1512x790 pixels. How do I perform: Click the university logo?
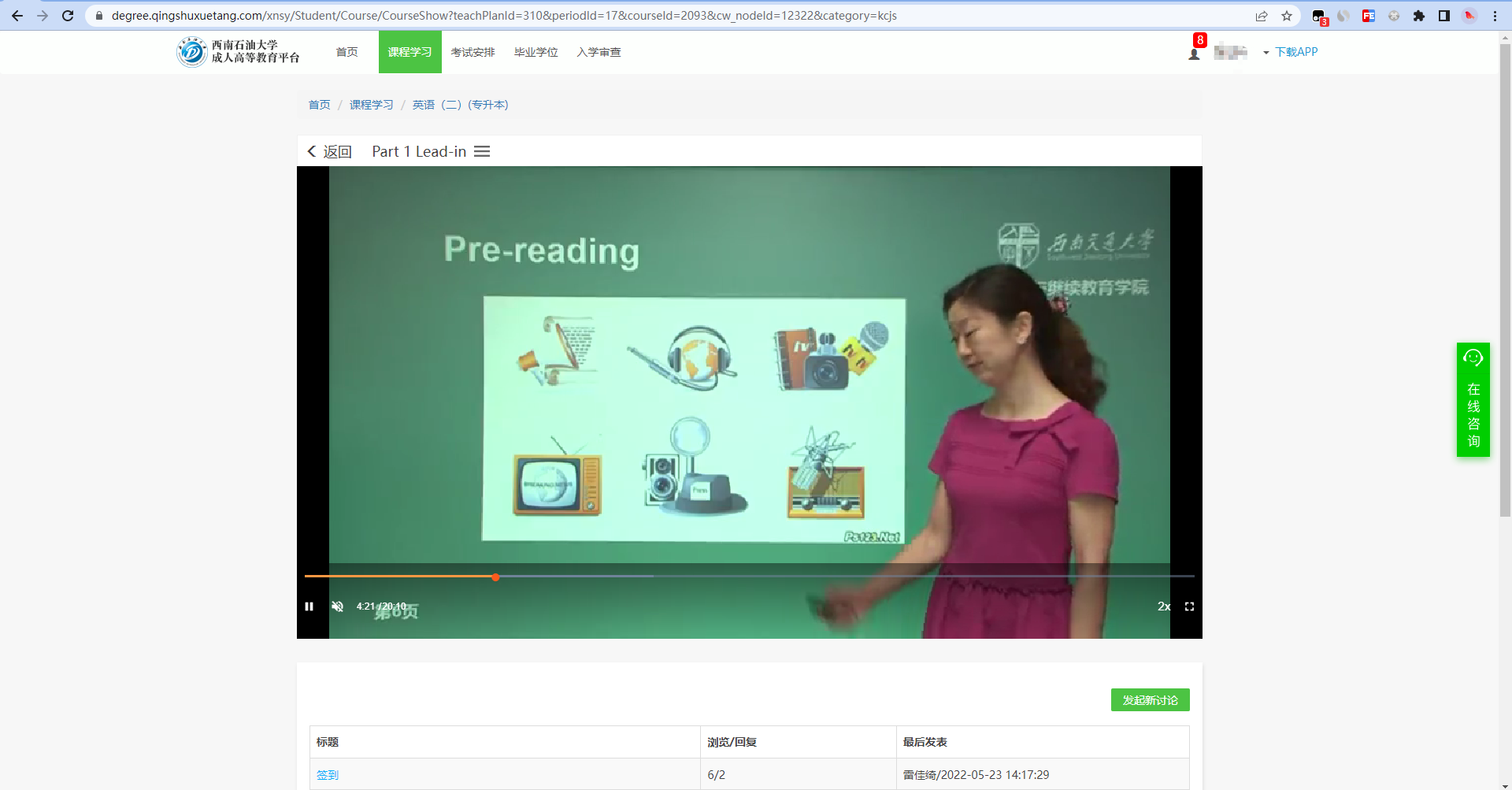tap(239, 52)
